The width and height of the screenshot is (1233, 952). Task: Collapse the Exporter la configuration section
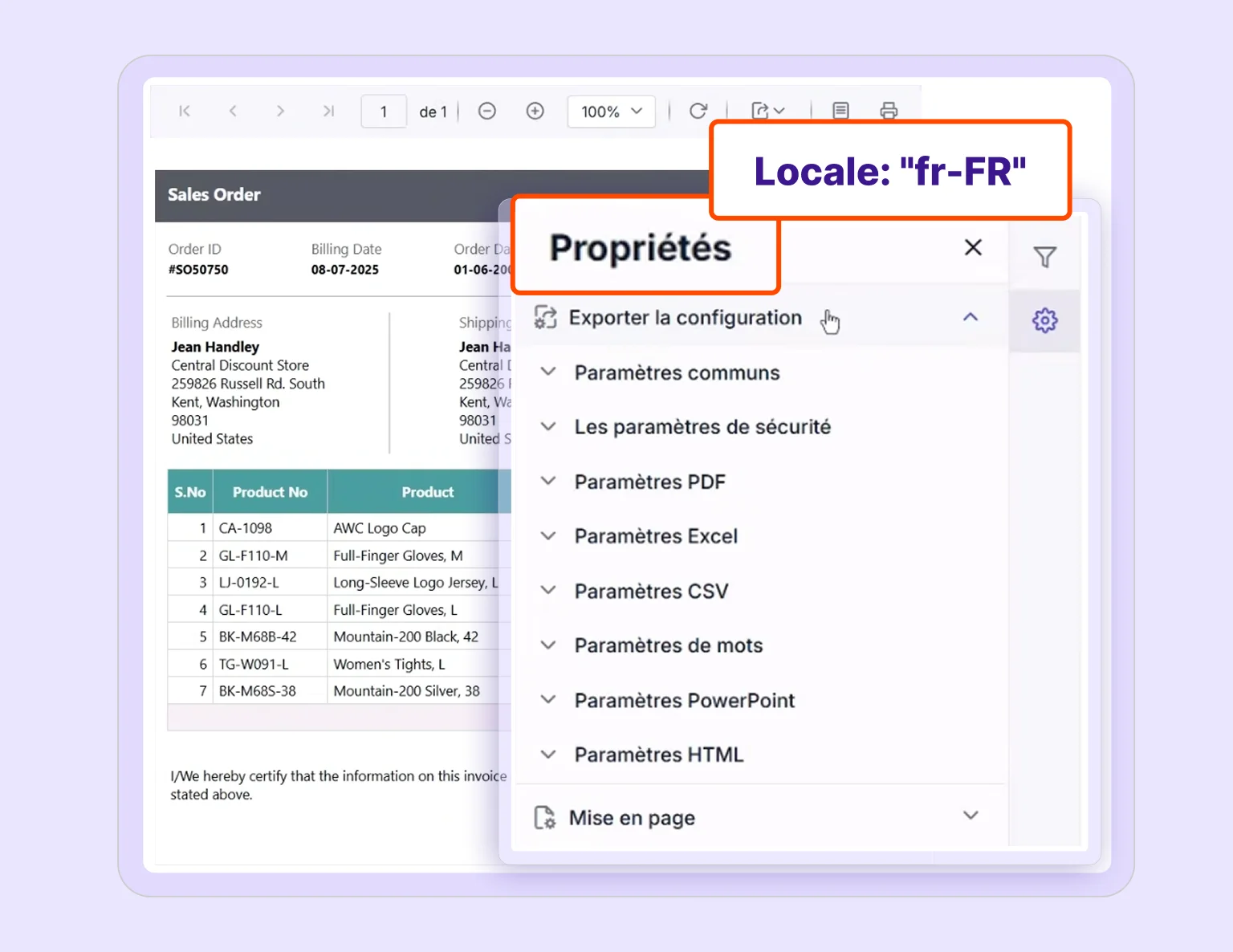[971, 317]
